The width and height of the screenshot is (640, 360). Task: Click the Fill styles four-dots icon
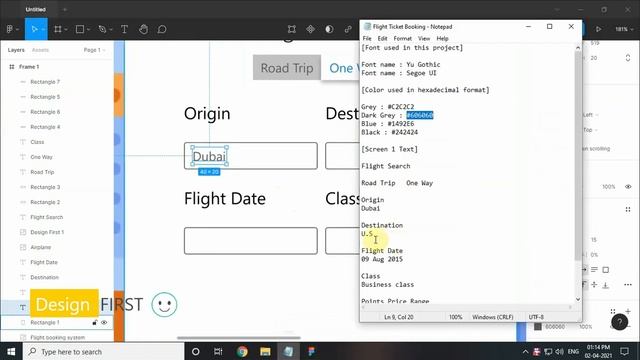(x=613, y=311)
